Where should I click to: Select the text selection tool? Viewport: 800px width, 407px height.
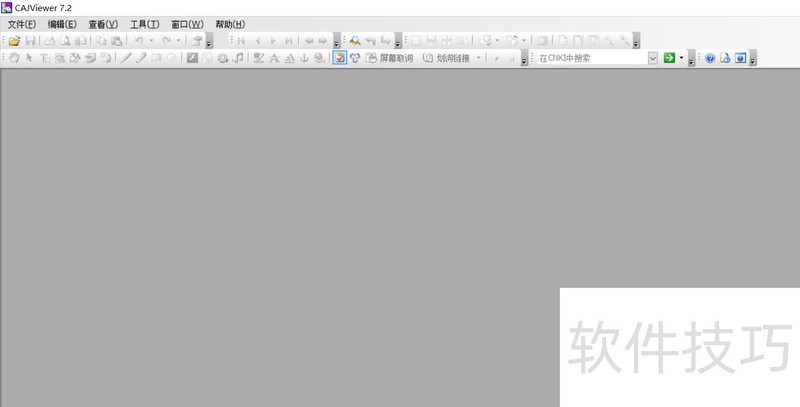(x=45, y=58)
